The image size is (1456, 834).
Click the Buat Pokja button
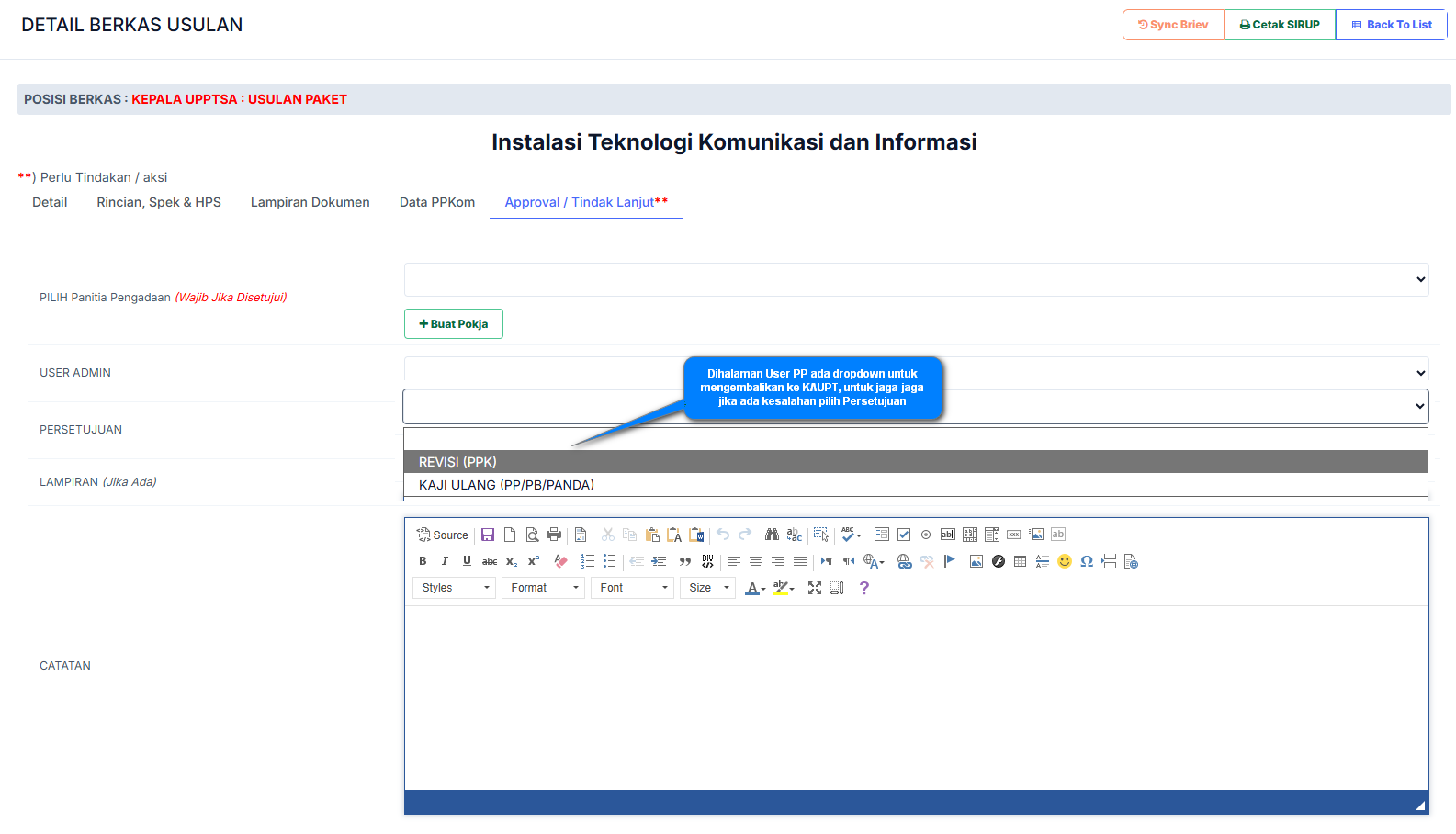(454, 324)
